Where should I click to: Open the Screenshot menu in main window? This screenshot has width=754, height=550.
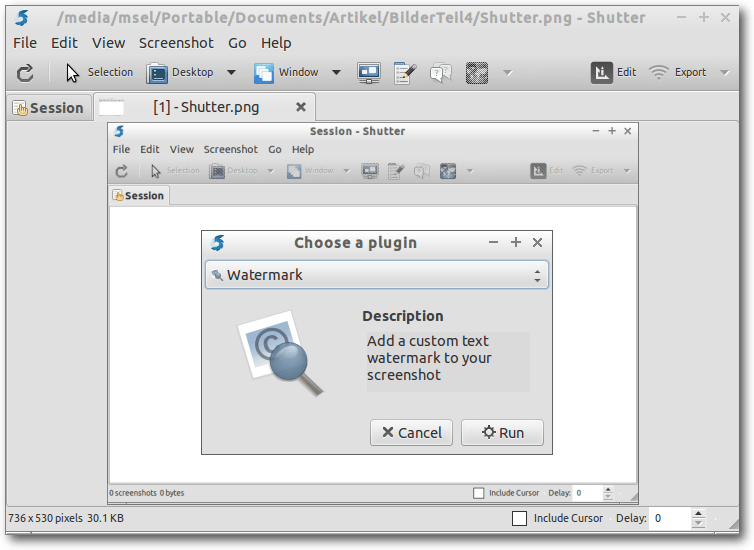176,43
